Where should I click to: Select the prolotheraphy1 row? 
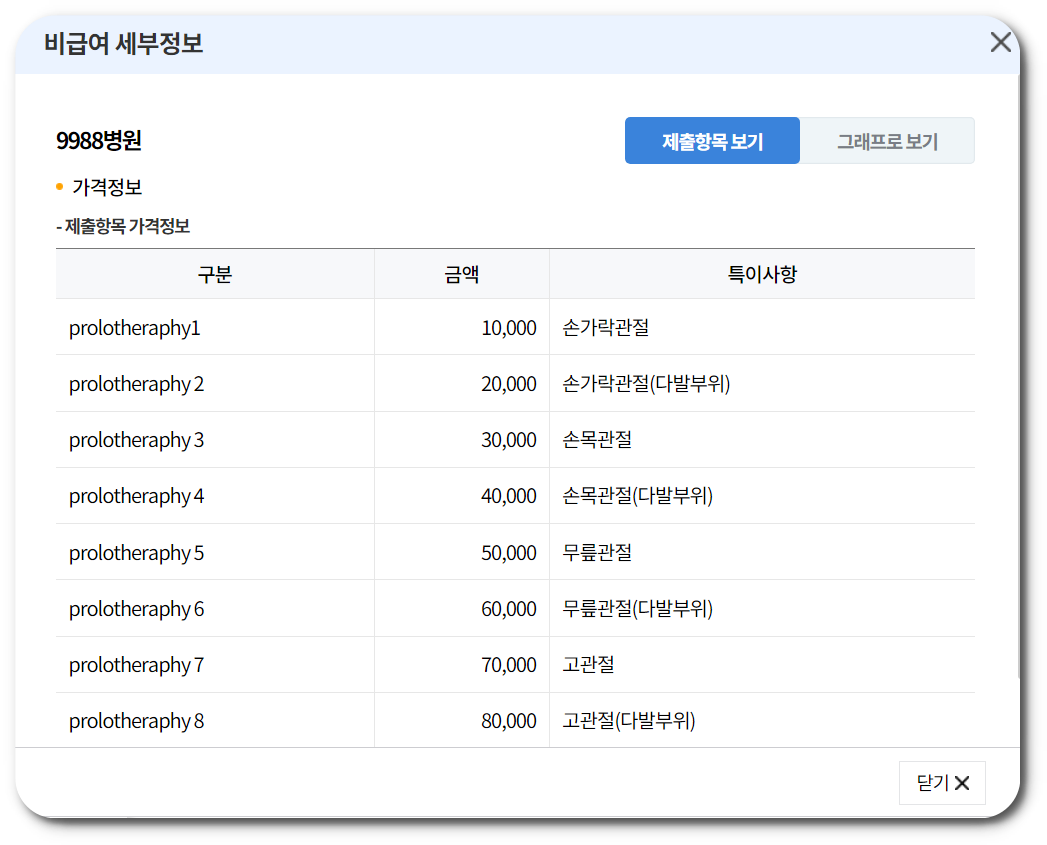pos(135,327)
